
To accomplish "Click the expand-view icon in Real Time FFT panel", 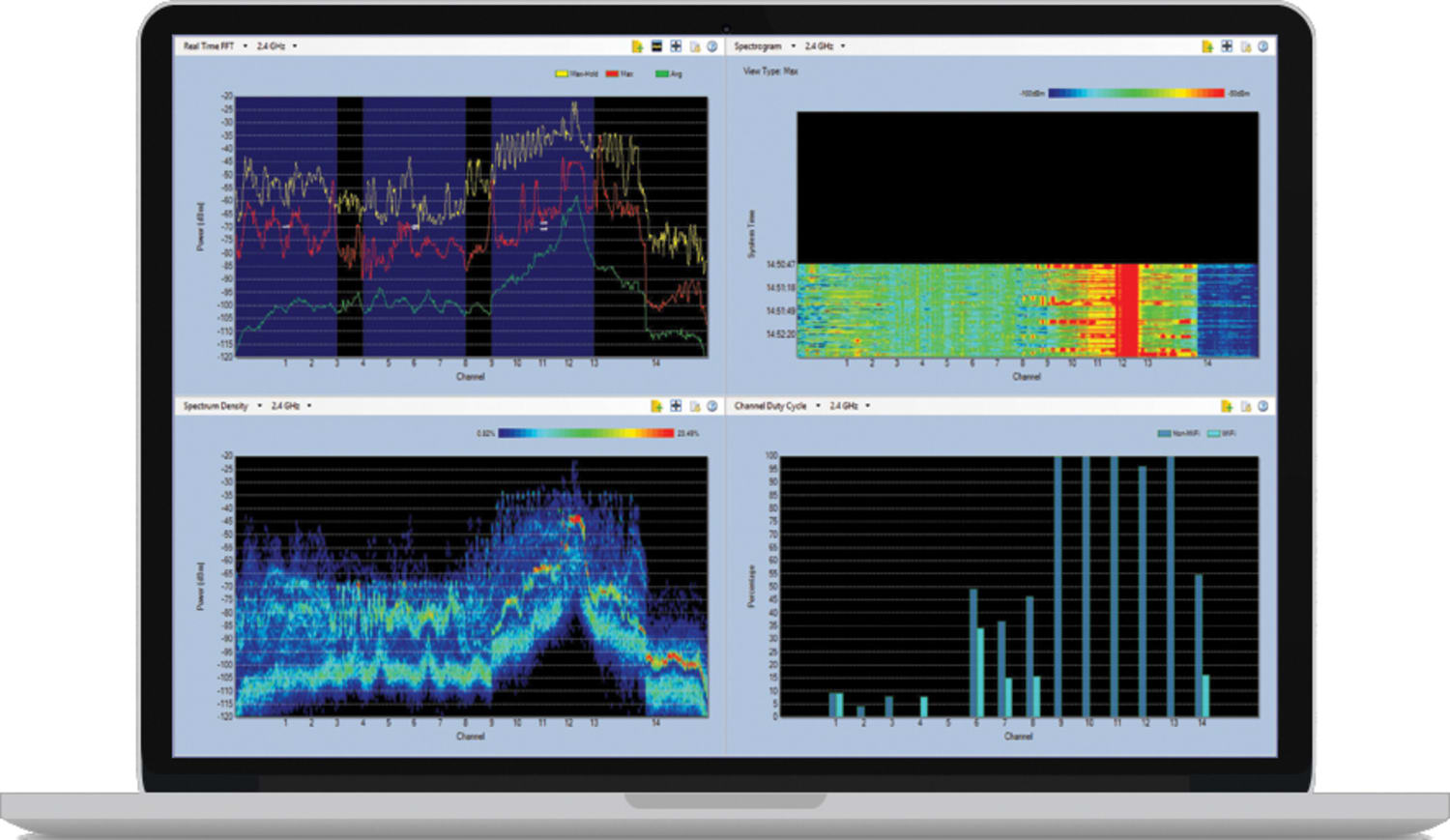I will (x=676, y=46).
